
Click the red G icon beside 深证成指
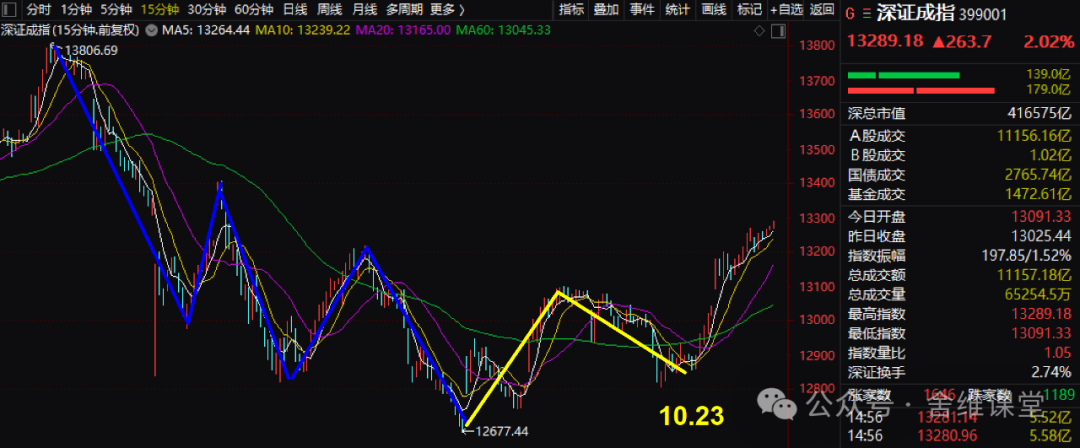click(850, 14)
